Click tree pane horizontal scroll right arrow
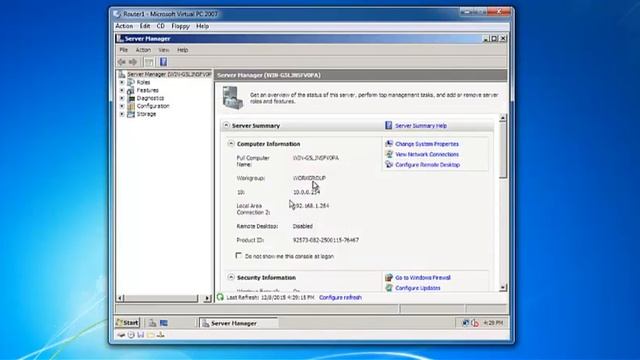 (x=207, y=298)
